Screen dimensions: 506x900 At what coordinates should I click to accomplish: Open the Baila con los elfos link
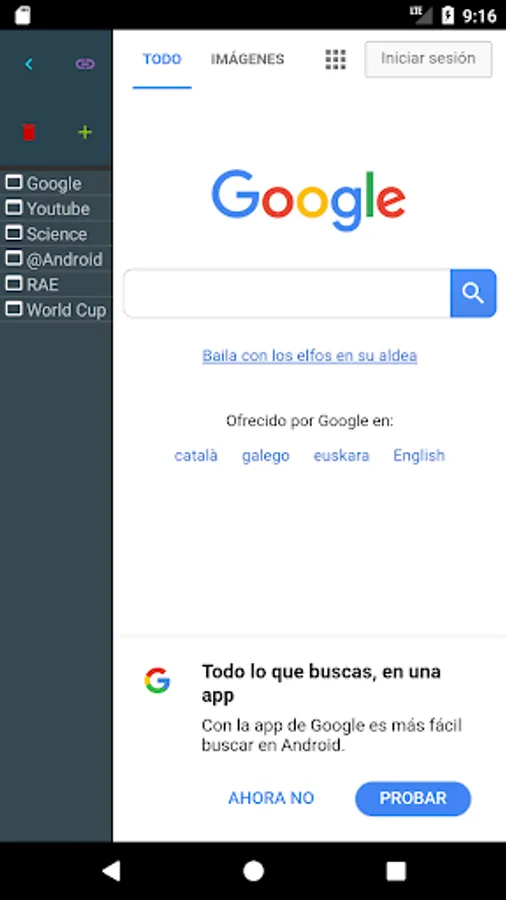click(310, 355)
